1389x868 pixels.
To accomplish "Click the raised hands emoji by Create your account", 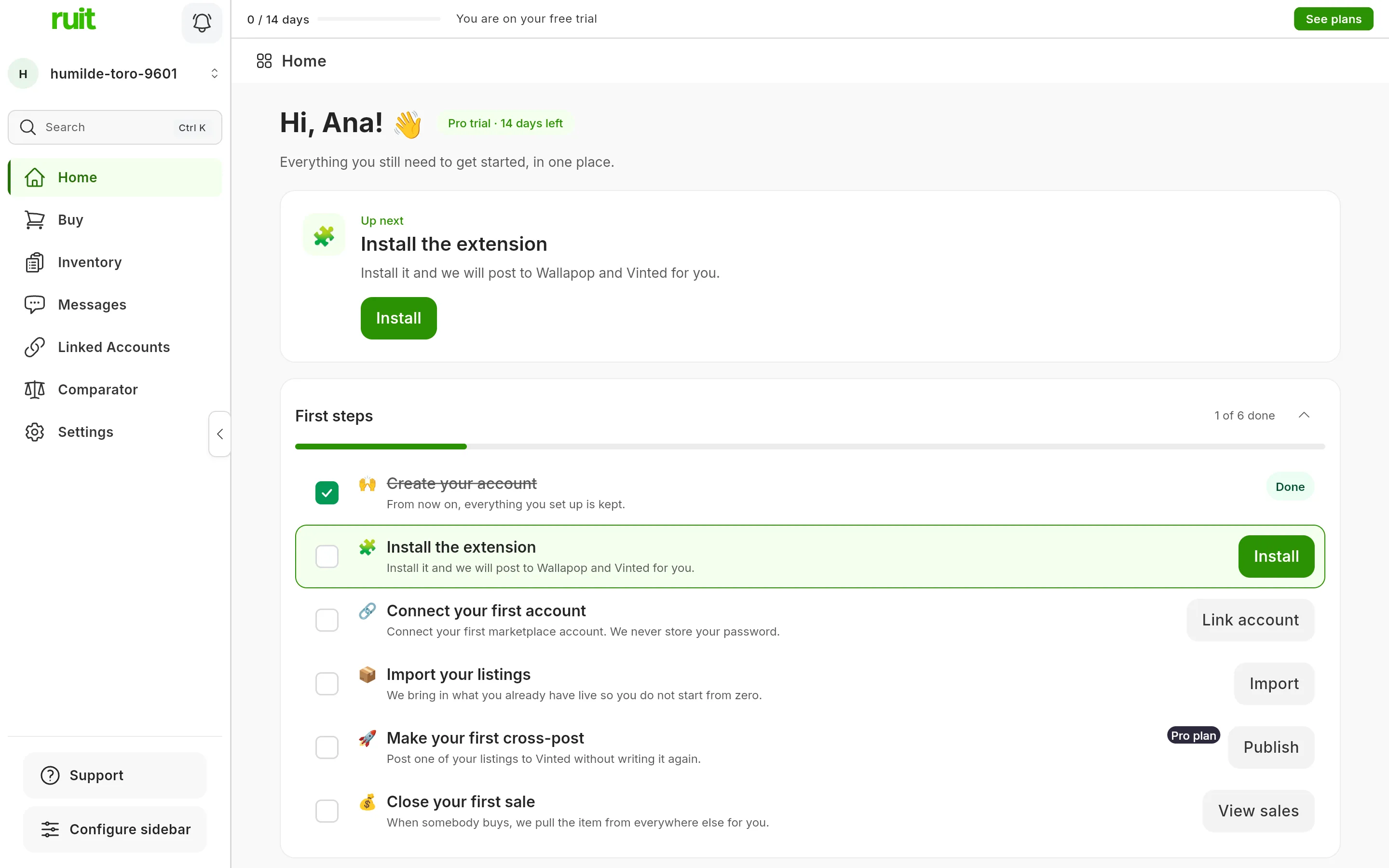I will (368, 484).
